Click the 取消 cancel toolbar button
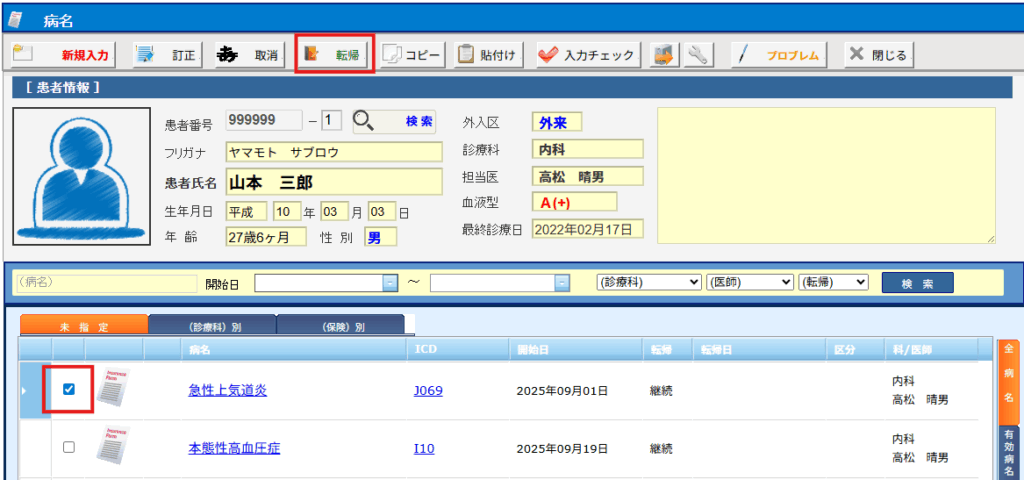Screen dimensions: 1024x480 [248, 55]
